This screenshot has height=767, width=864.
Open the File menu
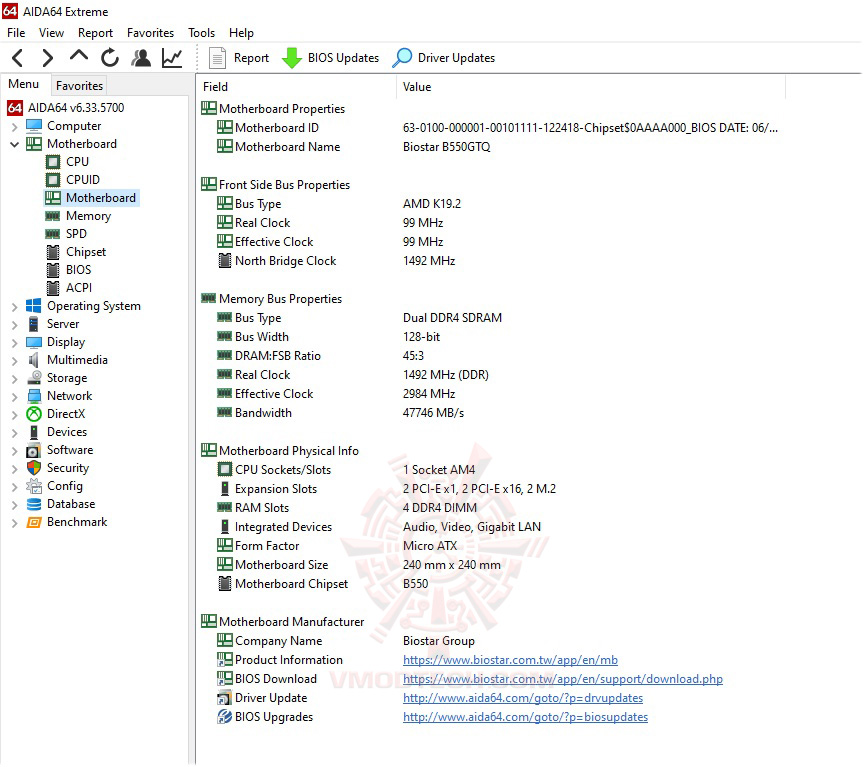coord(16,33)
